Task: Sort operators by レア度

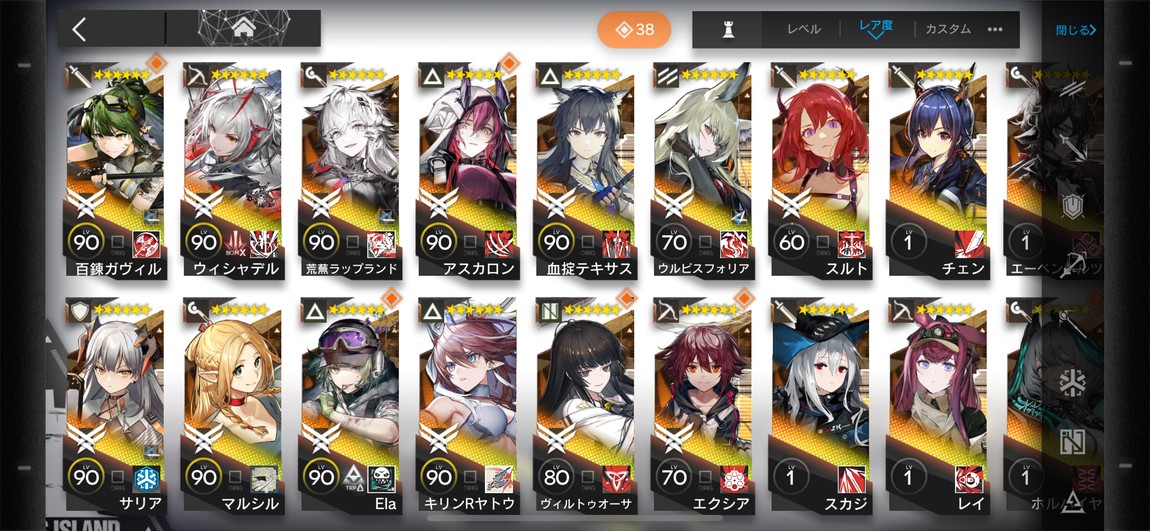Action: click(x=876, y=26)
